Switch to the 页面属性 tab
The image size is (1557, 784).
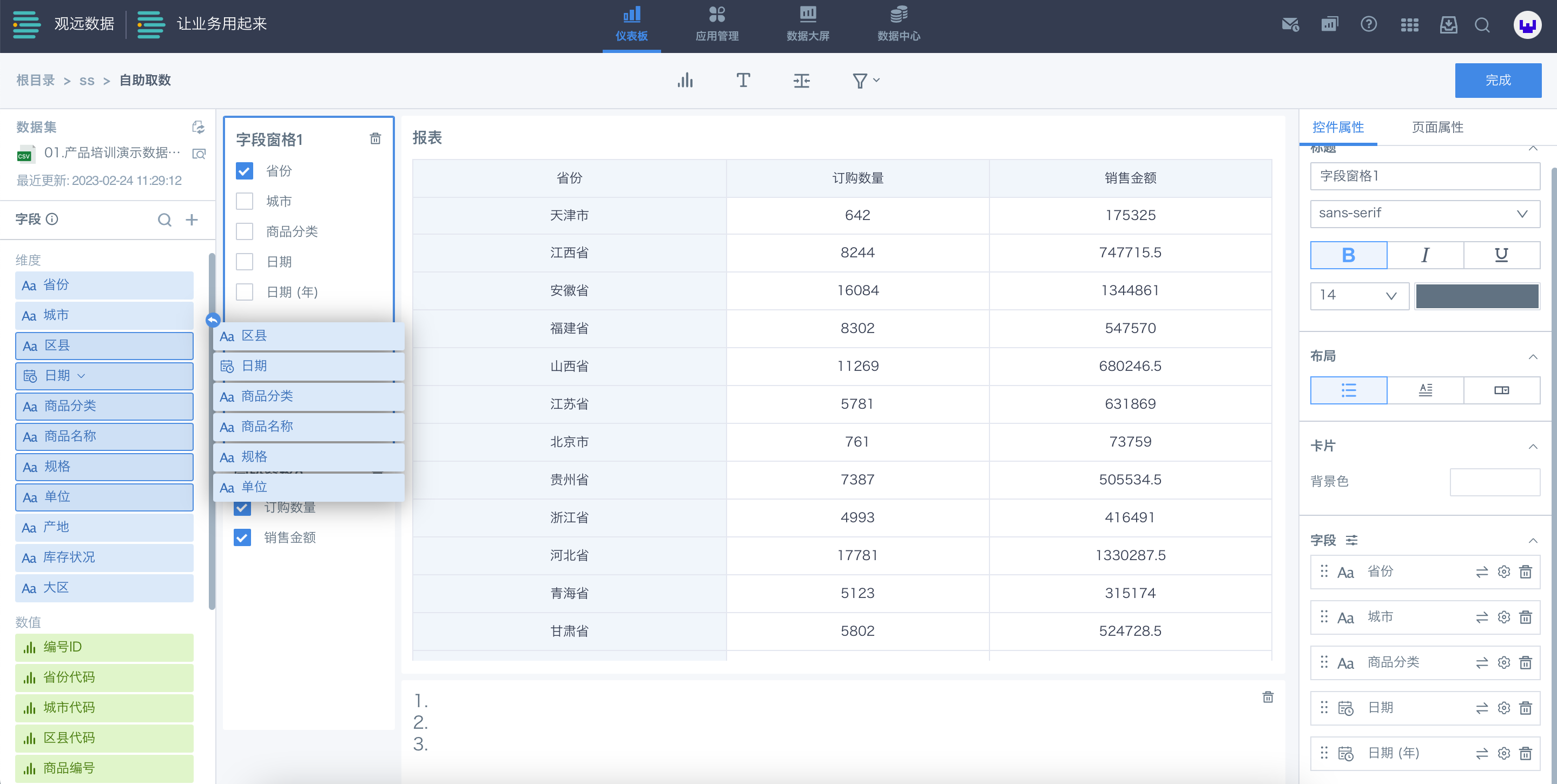1437,128
